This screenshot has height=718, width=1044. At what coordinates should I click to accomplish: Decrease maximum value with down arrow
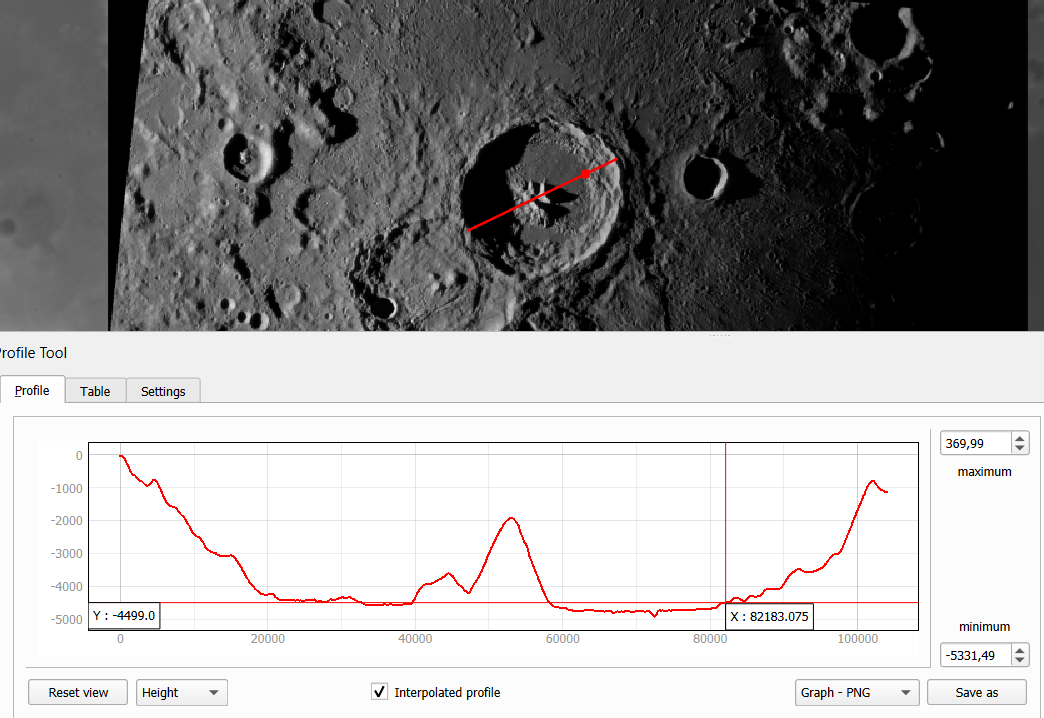click(1019, 448)
